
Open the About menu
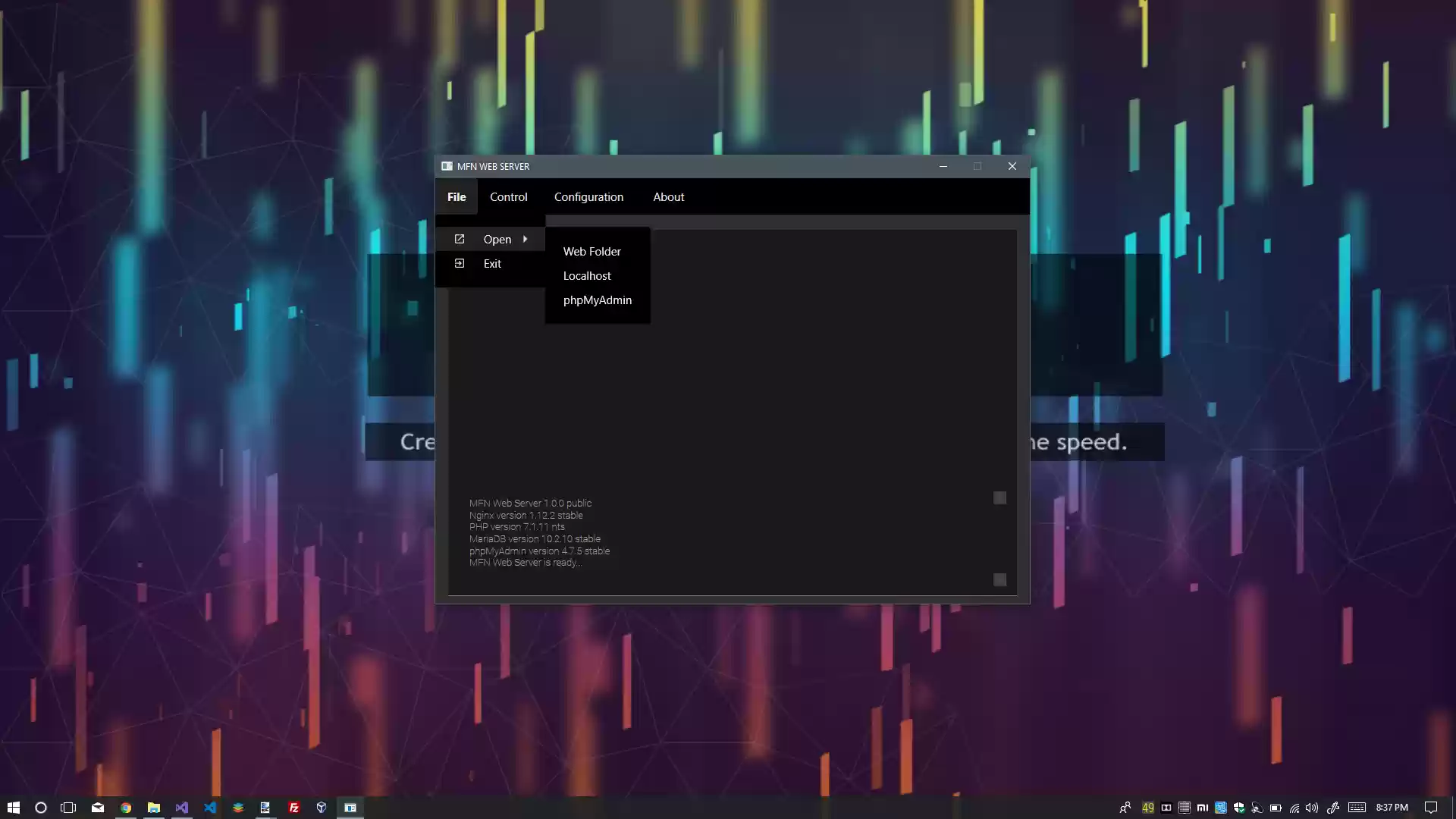pyautogui.click(x=668, y=196)
